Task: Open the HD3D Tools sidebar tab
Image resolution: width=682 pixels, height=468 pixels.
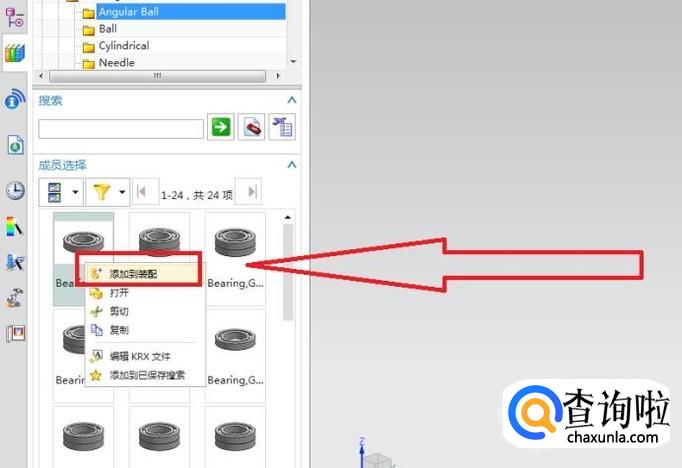Action: 15,99
